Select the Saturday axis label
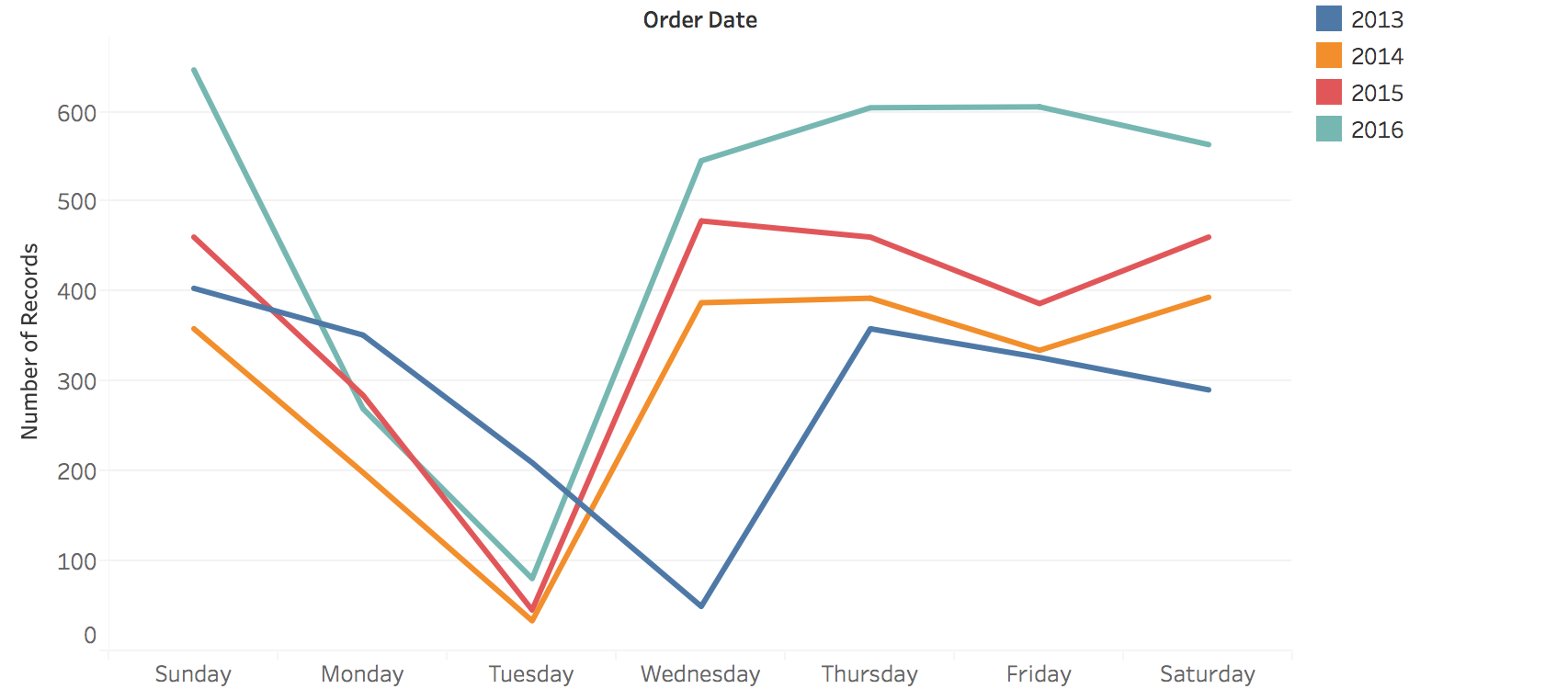This screenshot has height=689, width=1568. coord(1208,673)
